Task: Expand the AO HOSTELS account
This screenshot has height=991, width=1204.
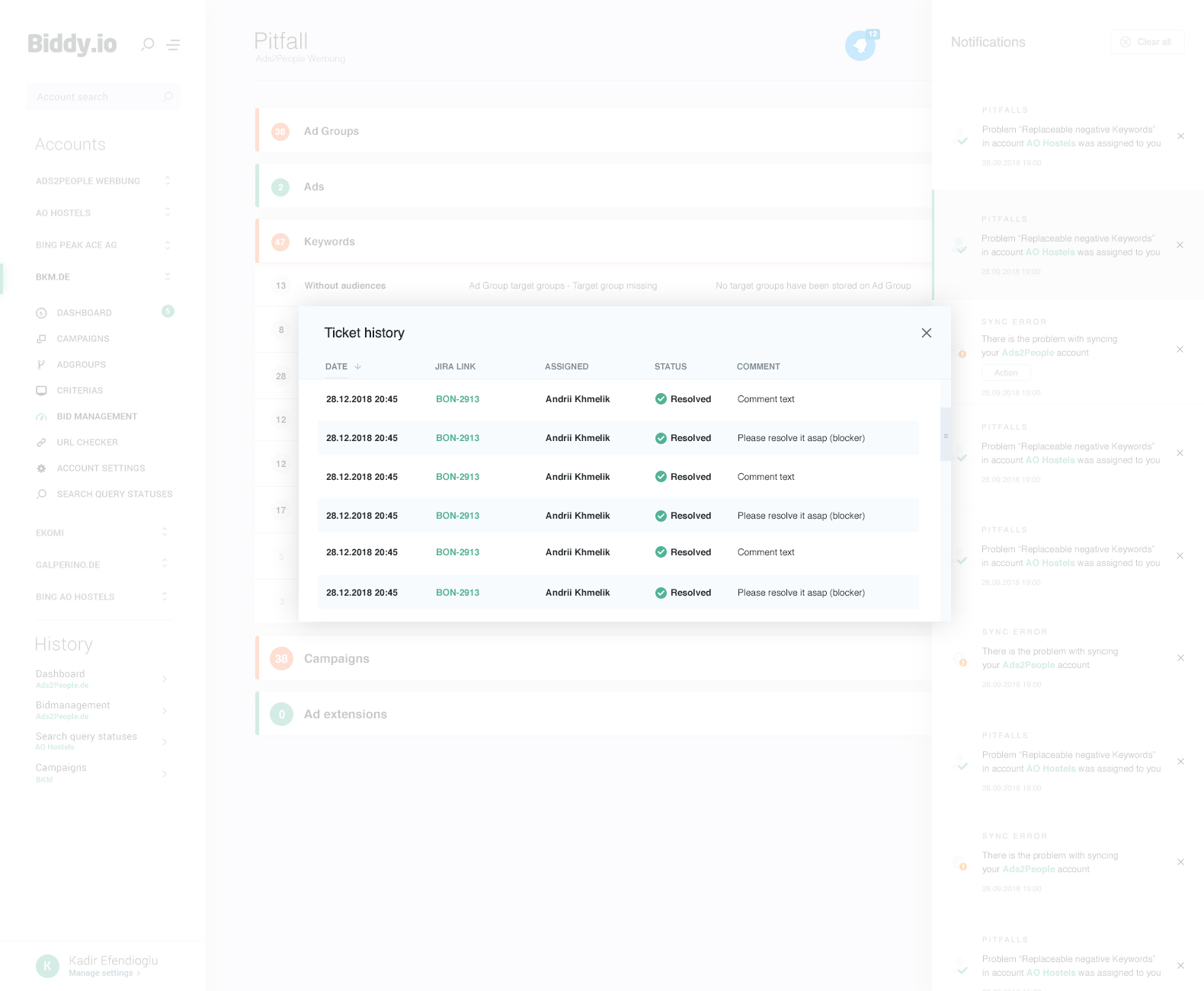Action: [x=168, y=213]
